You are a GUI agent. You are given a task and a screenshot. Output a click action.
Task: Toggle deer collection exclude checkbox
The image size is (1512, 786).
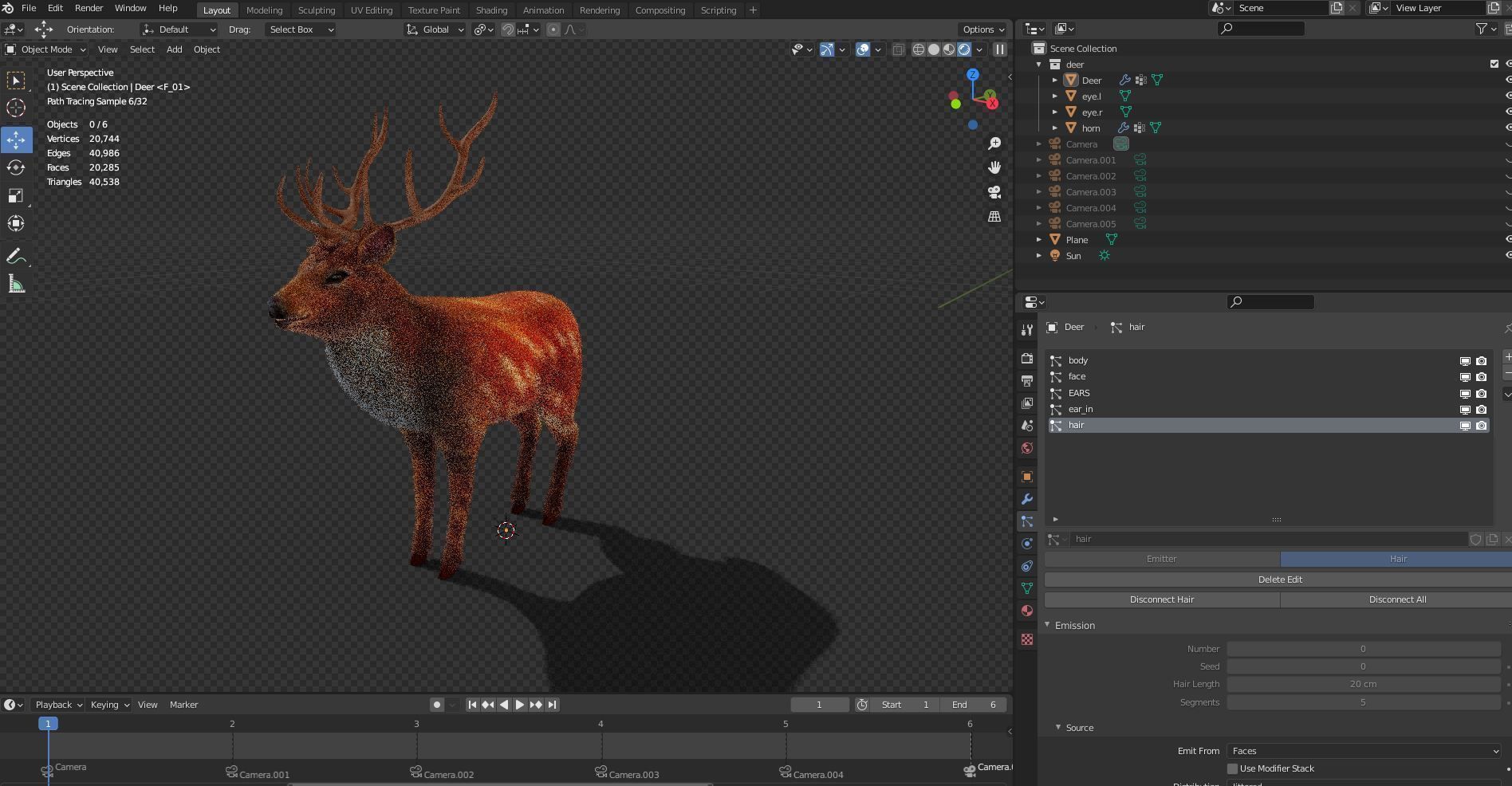(x=1494, y=64)
